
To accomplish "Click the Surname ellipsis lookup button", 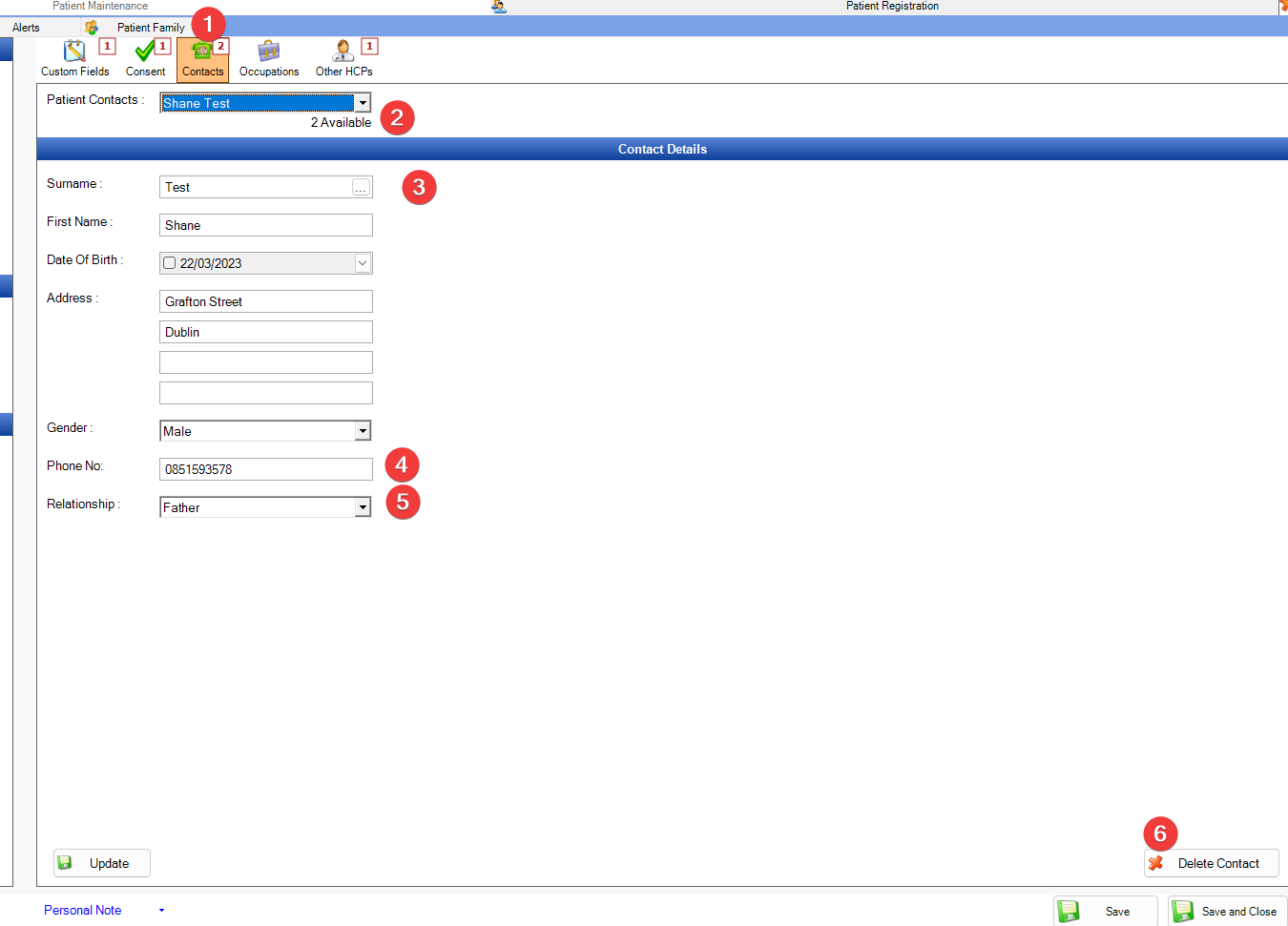I will 361,188.
